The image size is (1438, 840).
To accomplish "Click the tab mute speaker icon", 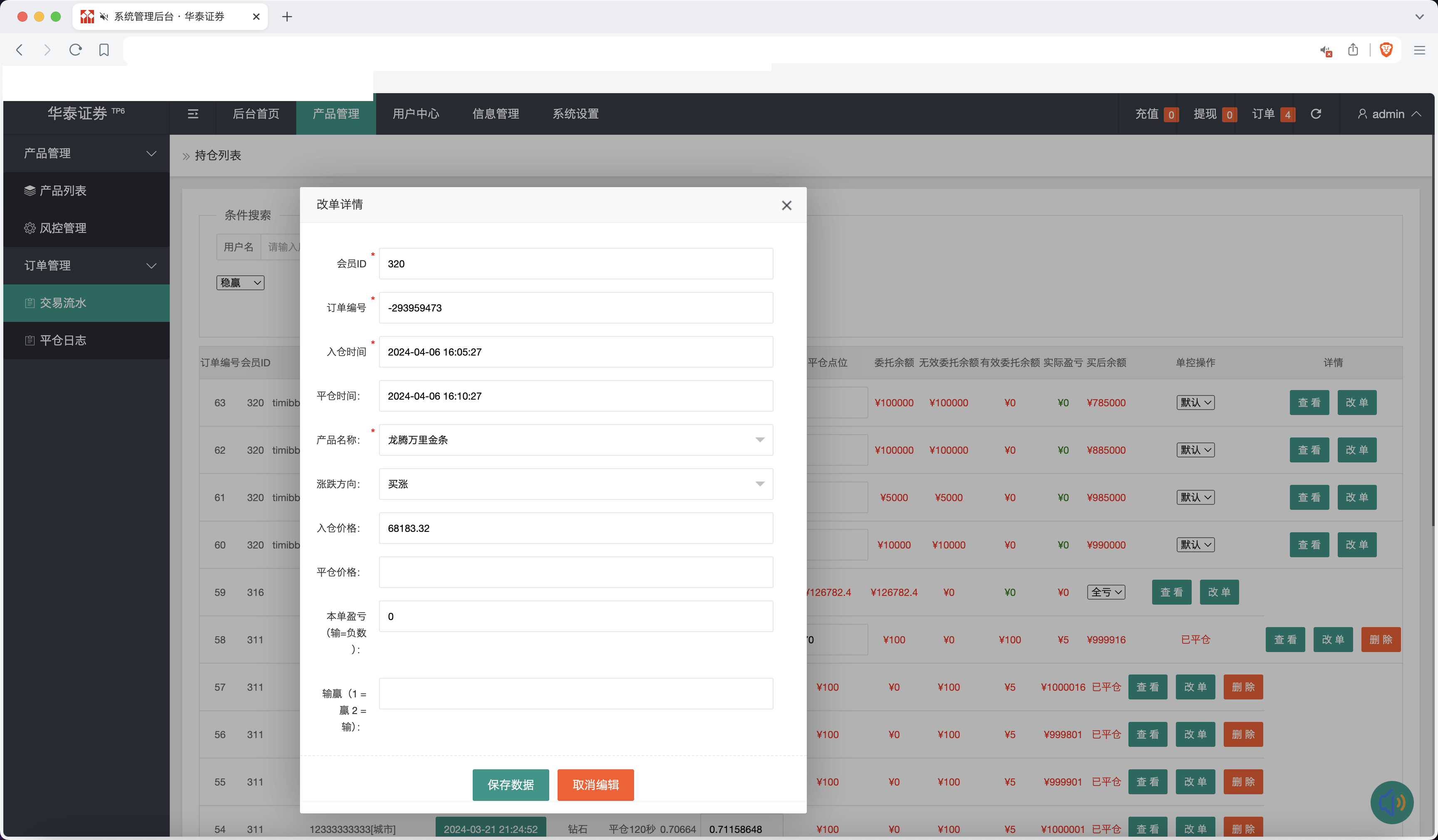I will (x=104, y=17).
